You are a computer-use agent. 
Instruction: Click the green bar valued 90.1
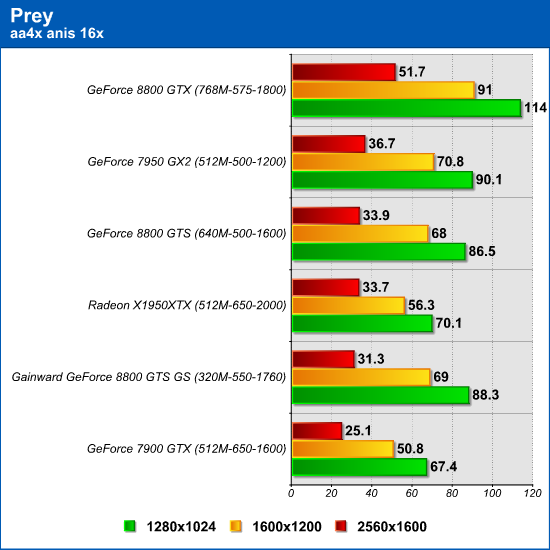pos(382,180)
